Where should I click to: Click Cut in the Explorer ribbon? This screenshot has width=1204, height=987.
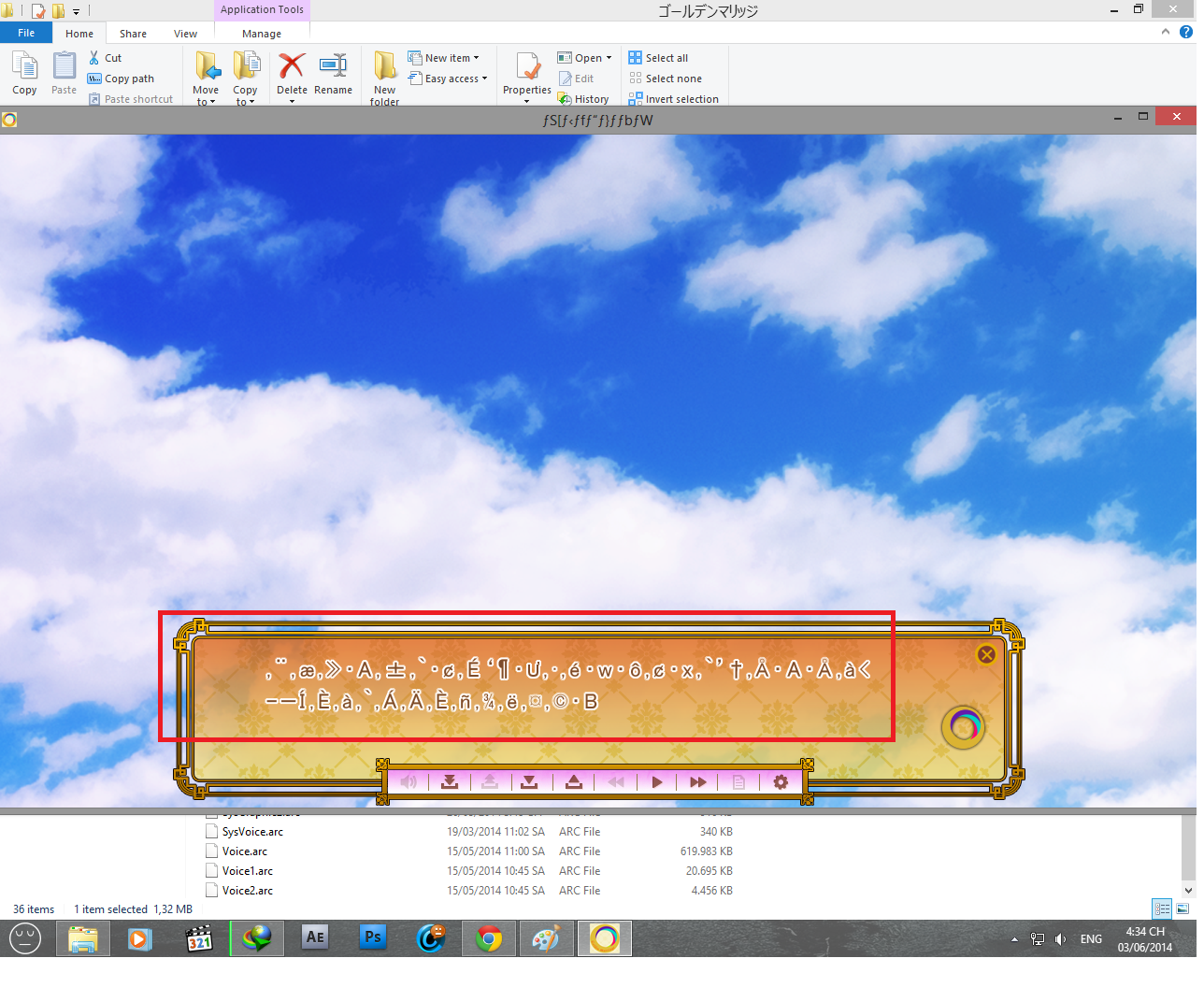106,58
